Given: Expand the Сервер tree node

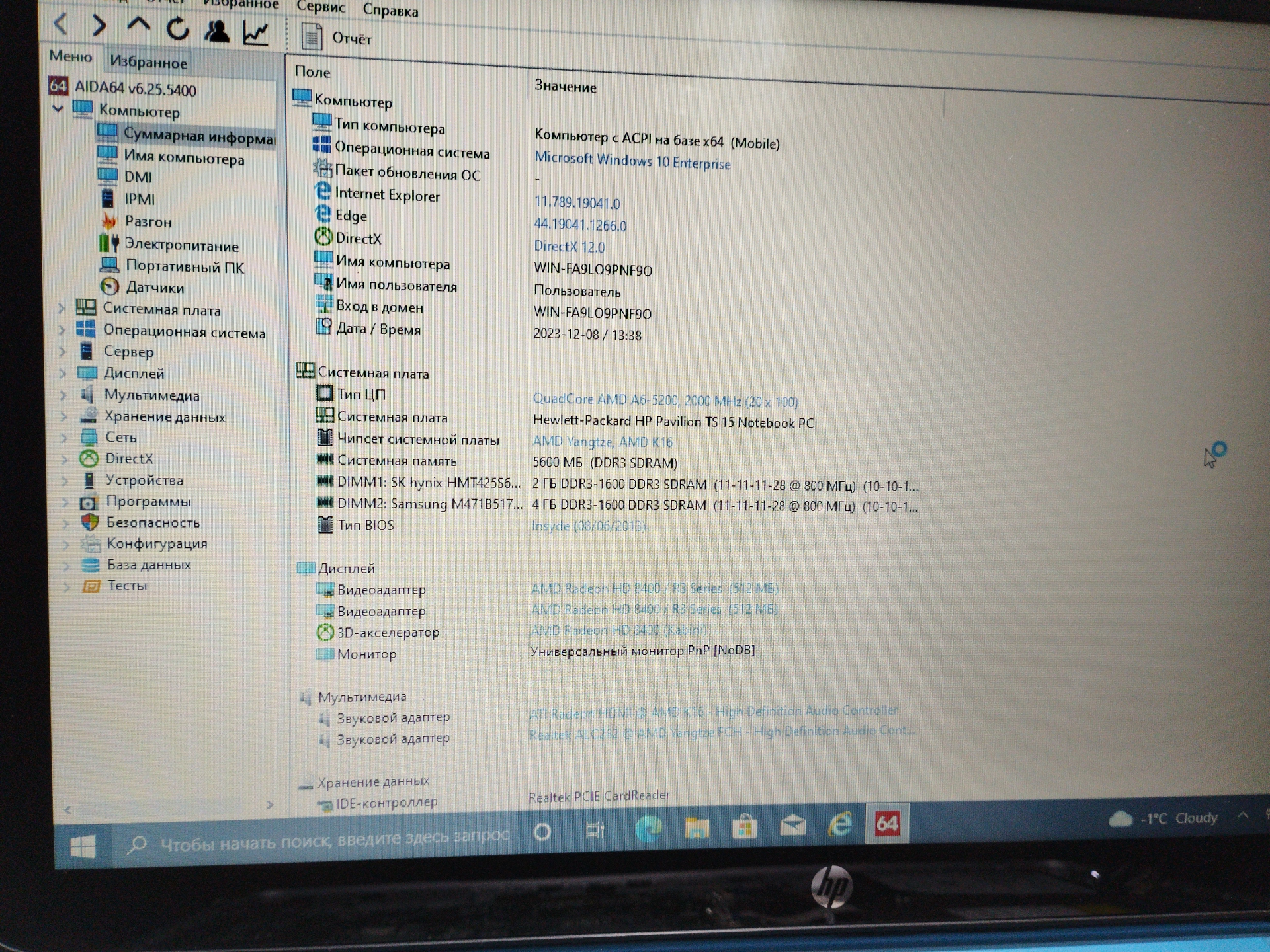Looking at the screenshot, I should (x=63, y=352).
